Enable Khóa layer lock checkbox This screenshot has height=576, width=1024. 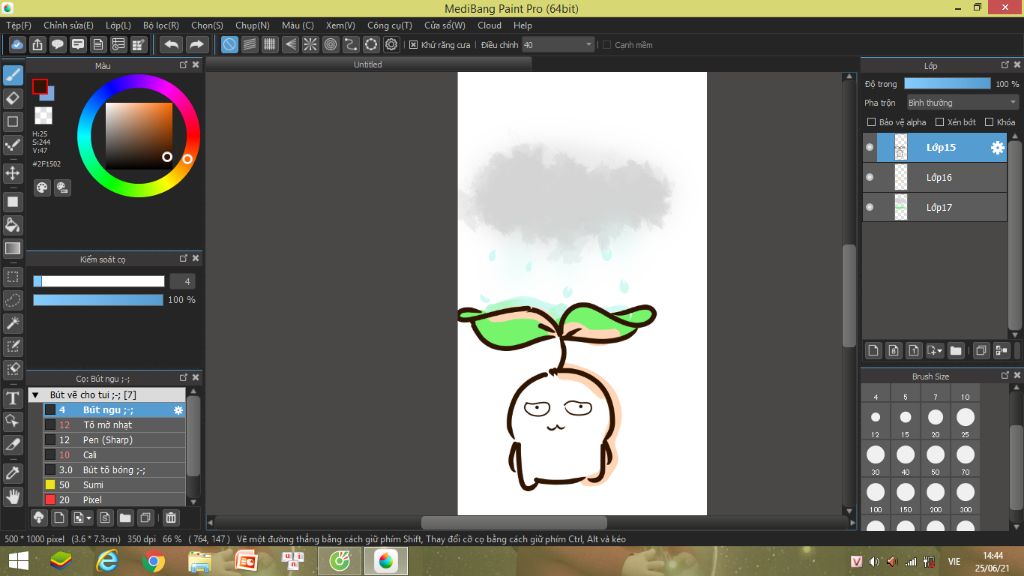[989, 122]
